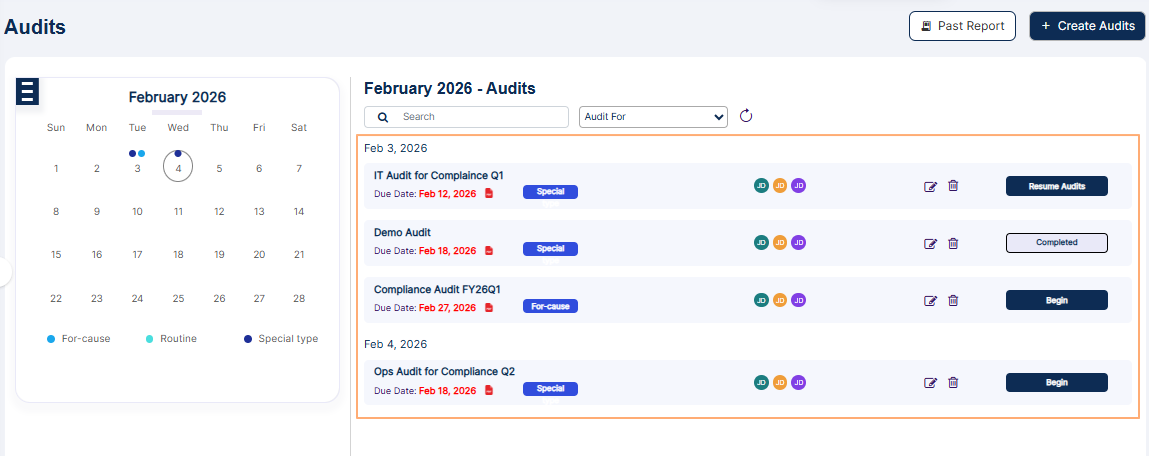
Task: Open the calendar hamburger menu icon
Action: pos(27,91)
